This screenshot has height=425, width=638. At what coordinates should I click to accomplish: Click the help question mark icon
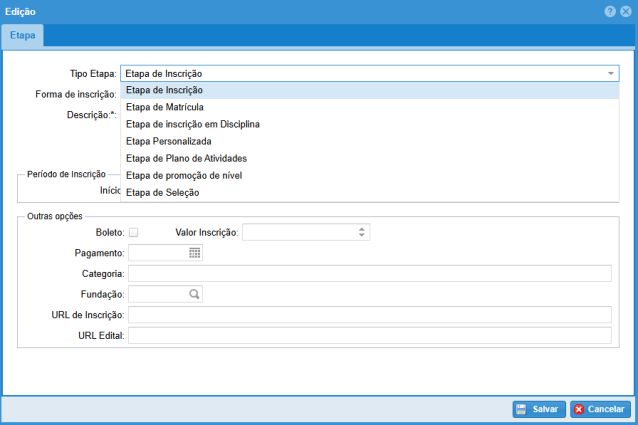click(x=611, y=10)
